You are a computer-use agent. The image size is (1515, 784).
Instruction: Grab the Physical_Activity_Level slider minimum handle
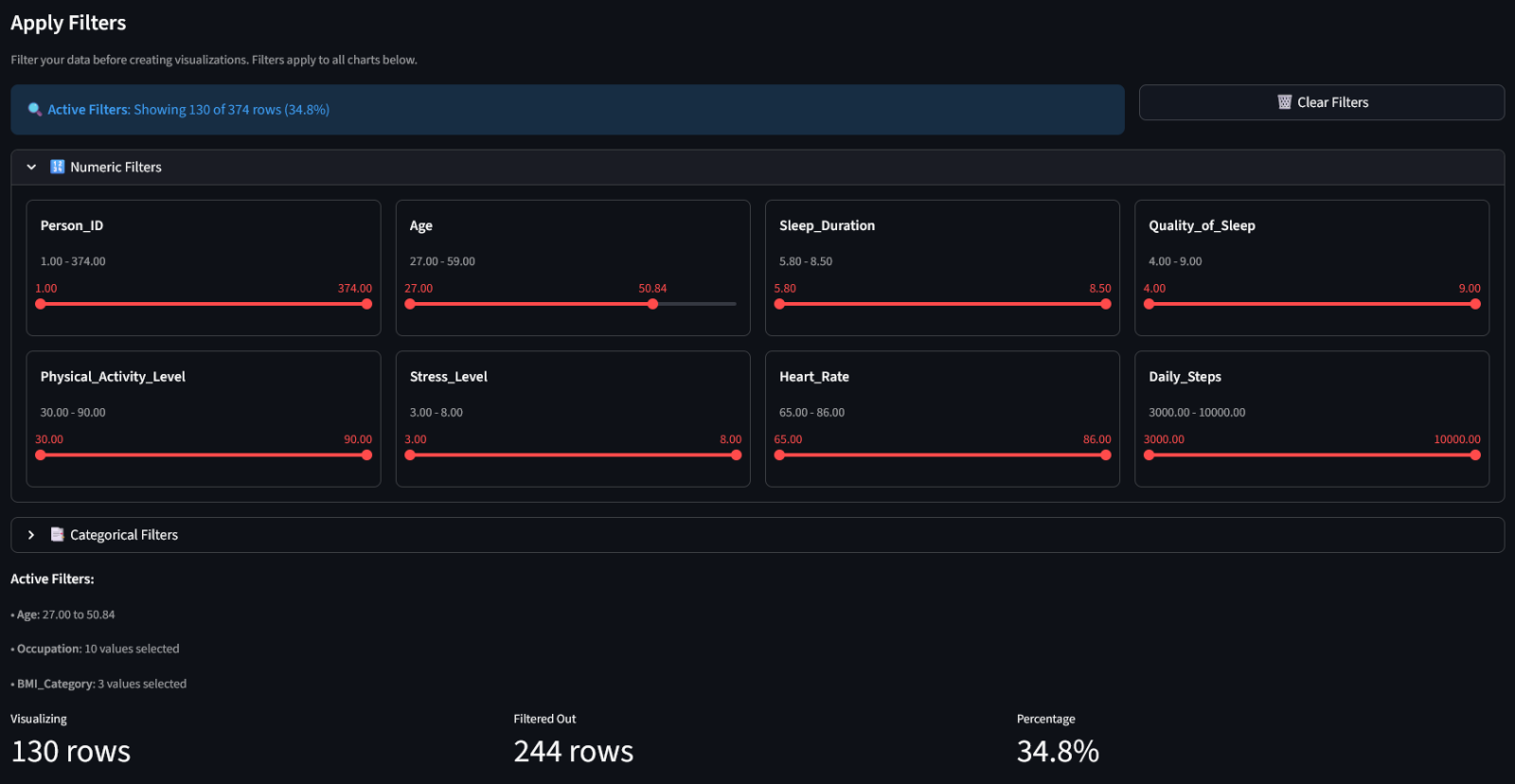[41, 455]
